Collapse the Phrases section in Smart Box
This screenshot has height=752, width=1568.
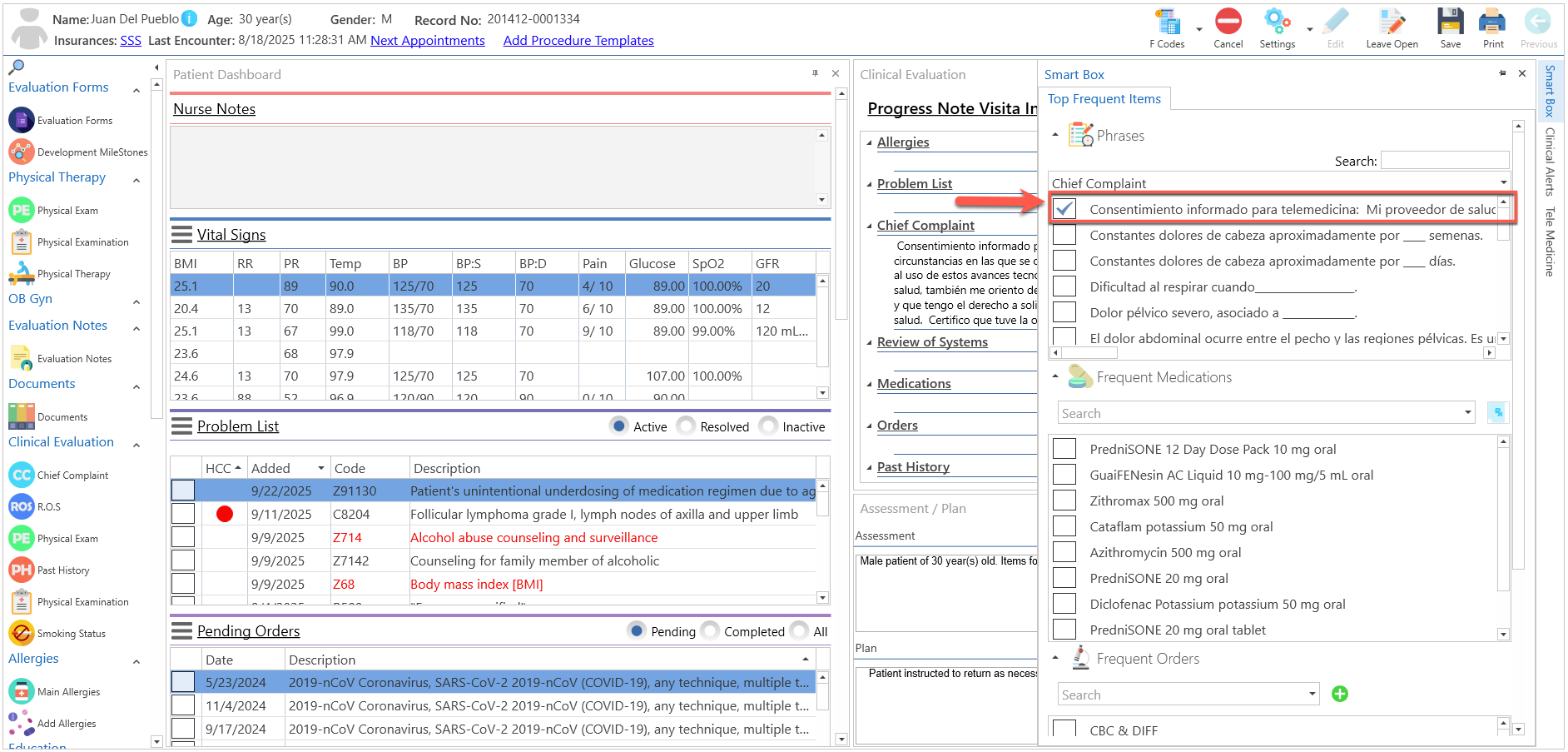click(x=1055, y=135)
